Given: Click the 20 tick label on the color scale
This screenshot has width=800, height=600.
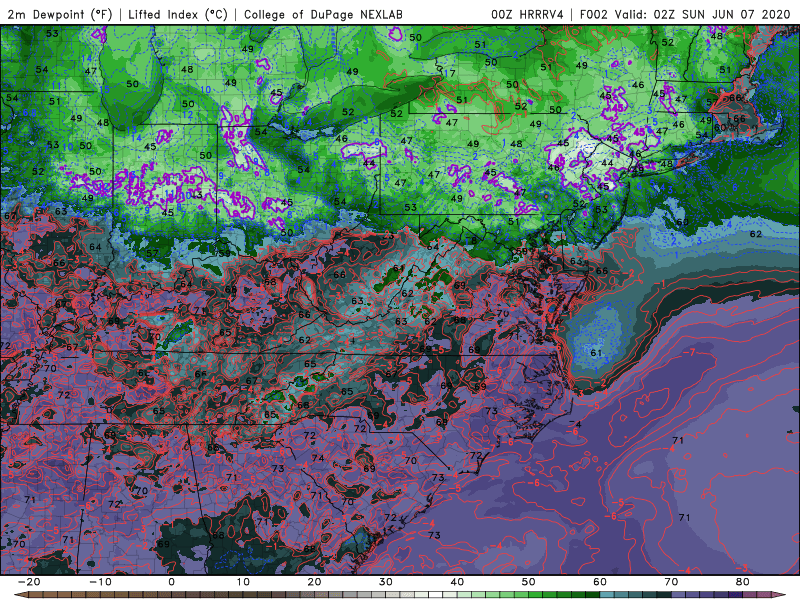Looking at the screenshot, I should coord(314,582).
